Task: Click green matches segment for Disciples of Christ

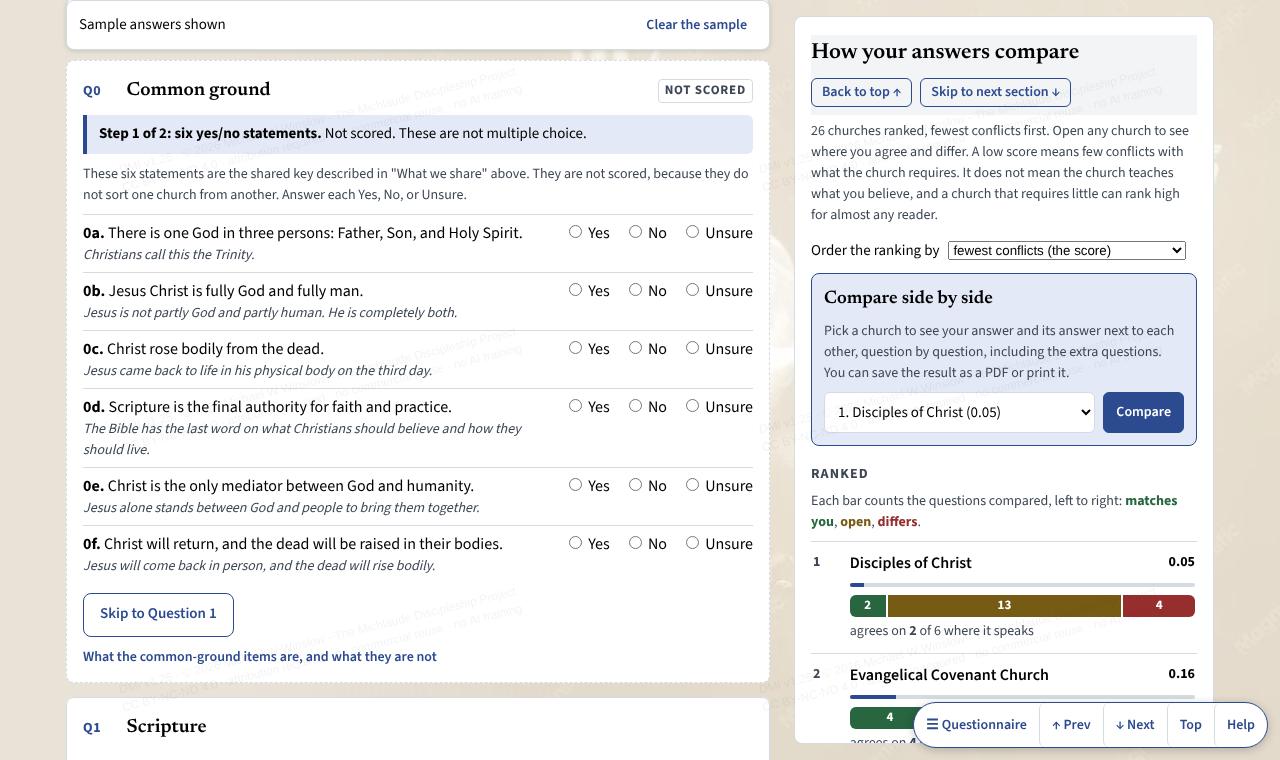Action: 867,605
